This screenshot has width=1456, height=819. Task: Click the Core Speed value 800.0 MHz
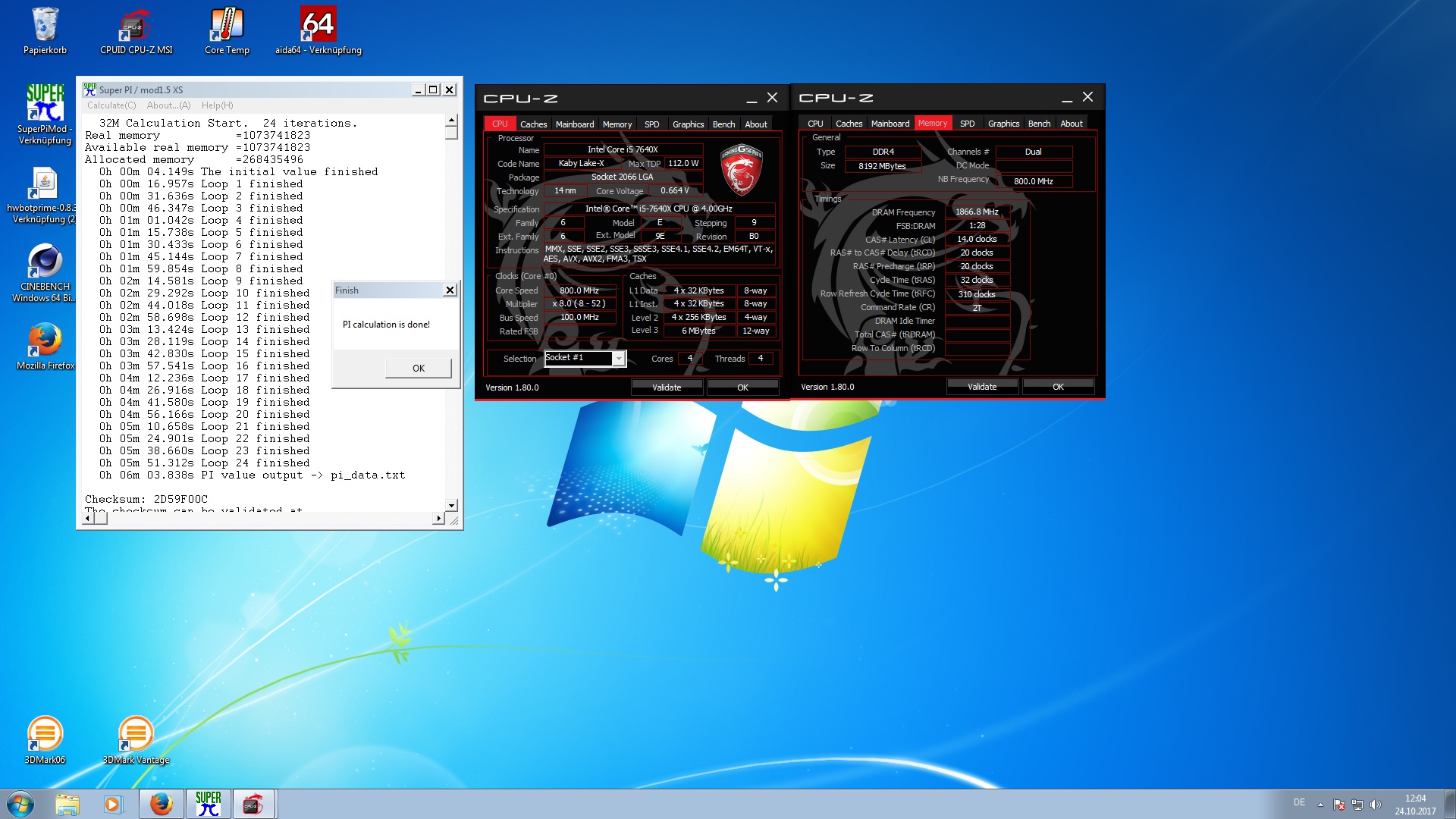coord(579,290)
